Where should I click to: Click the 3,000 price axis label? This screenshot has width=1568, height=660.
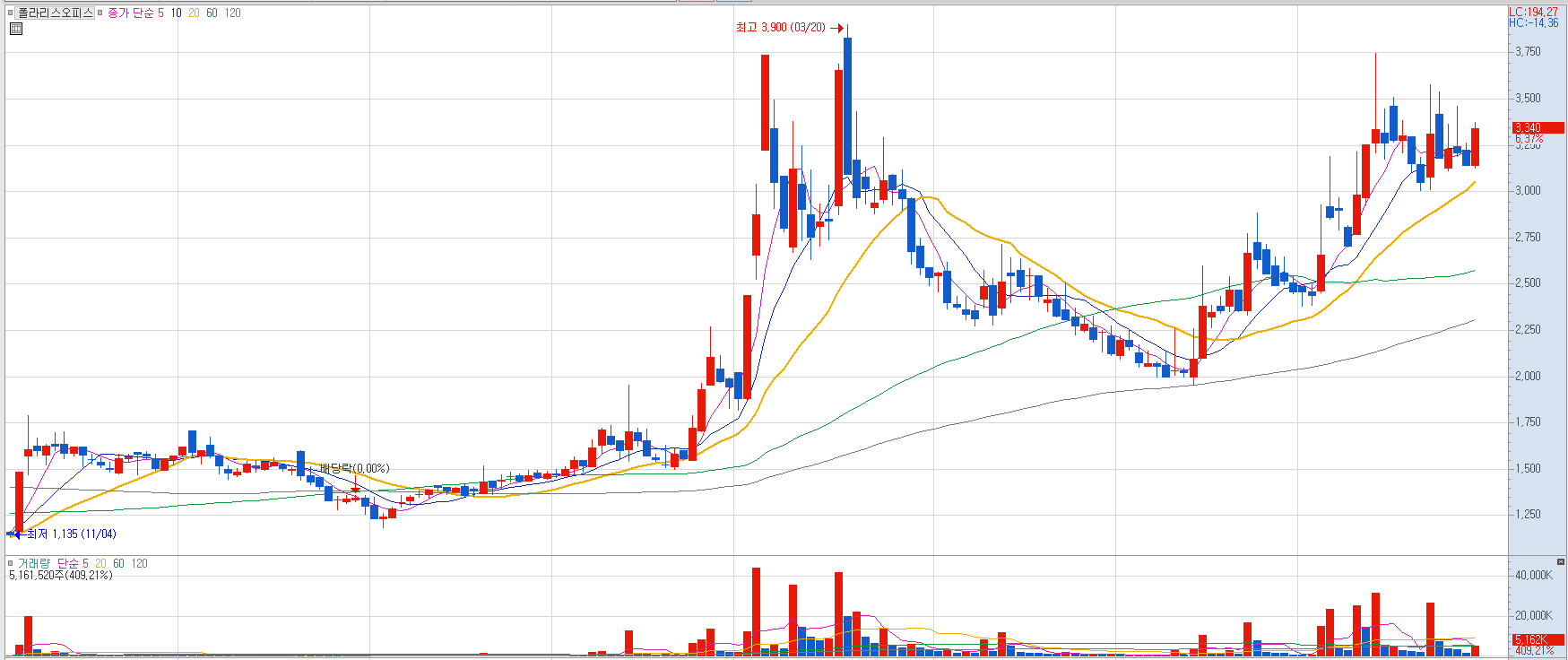(x=1528, y=191)
